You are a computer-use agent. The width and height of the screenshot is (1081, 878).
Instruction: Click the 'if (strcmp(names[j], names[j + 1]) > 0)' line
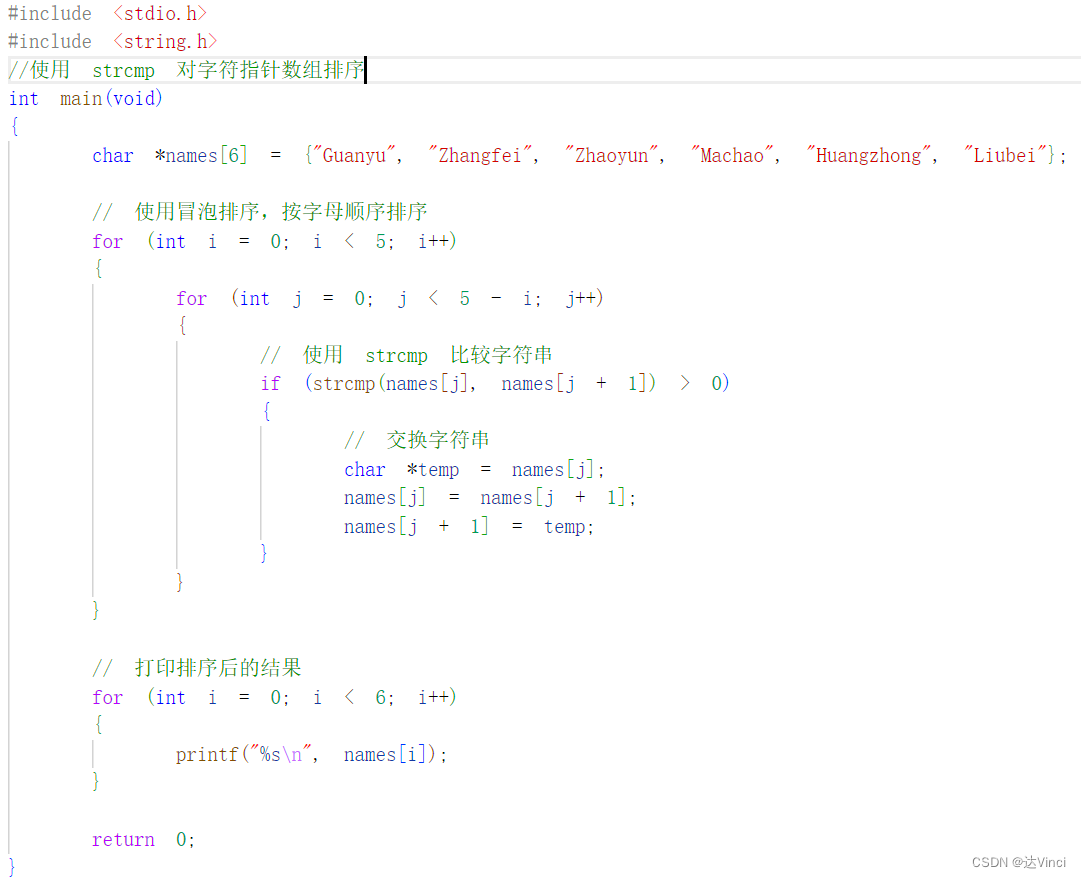tap(495, 383)
